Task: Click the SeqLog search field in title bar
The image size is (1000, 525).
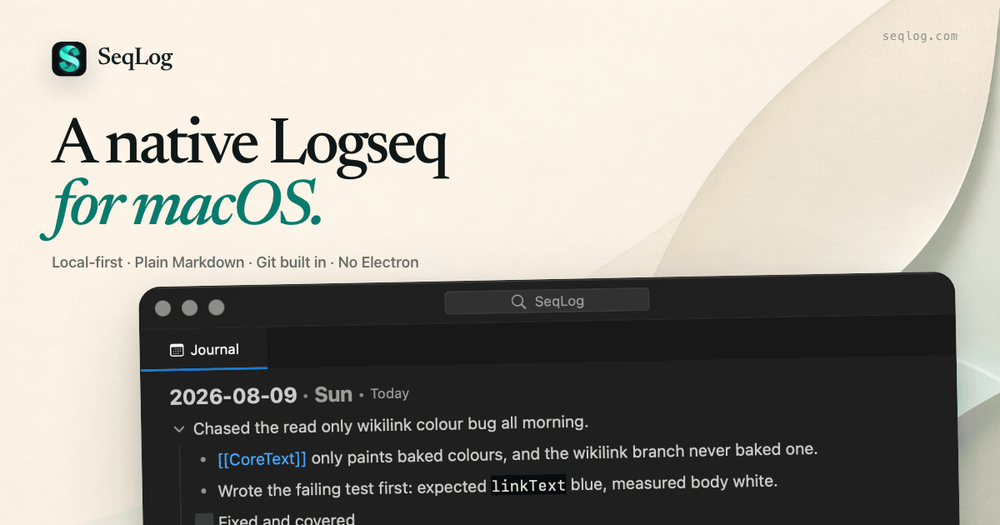Action: [547, 301]
